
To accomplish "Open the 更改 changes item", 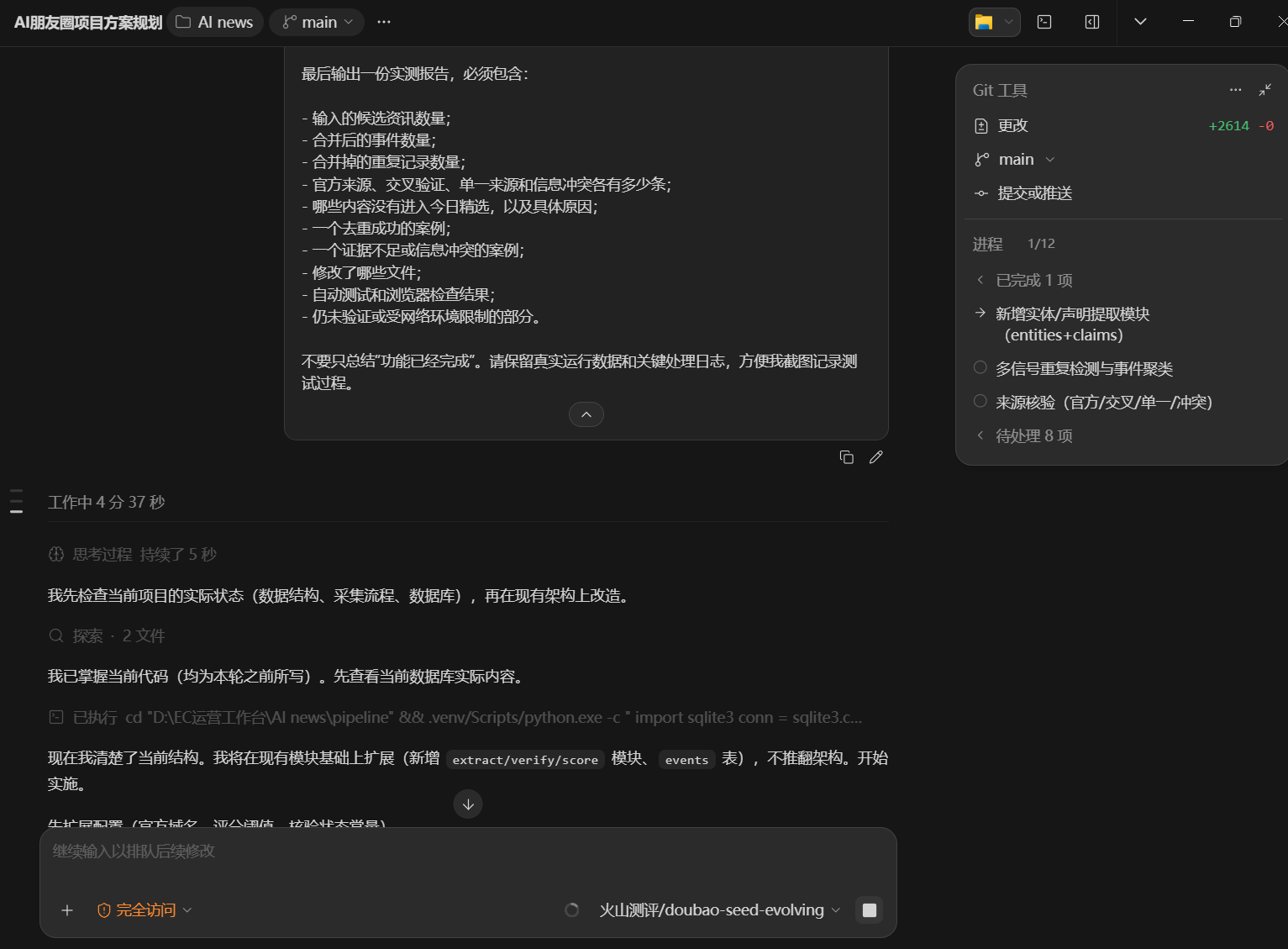I will coord(1123,126).
